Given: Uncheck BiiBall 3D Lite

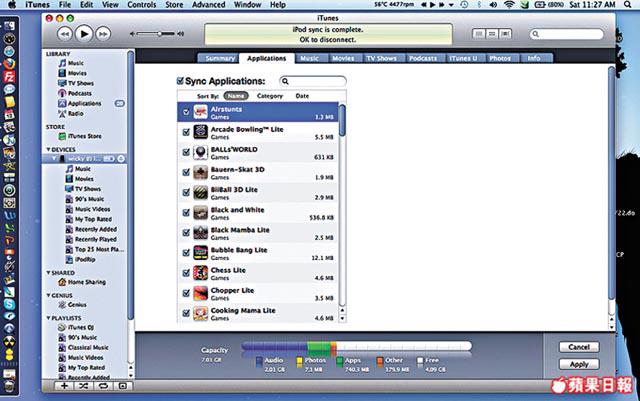Looking at the screenshot, I should (186, 192).
